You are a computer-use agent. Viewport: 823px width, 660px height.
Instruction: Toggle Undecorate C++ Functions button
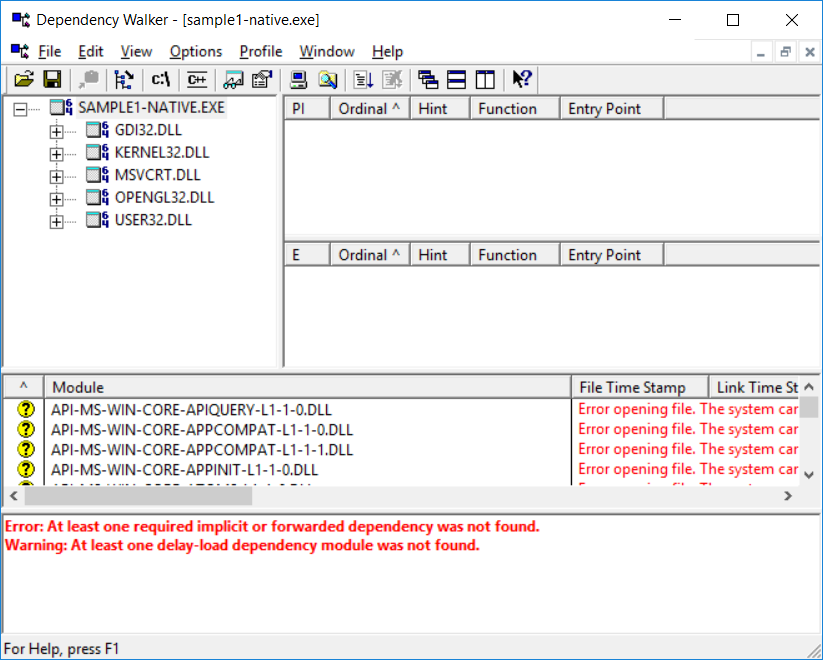point(197,80)
